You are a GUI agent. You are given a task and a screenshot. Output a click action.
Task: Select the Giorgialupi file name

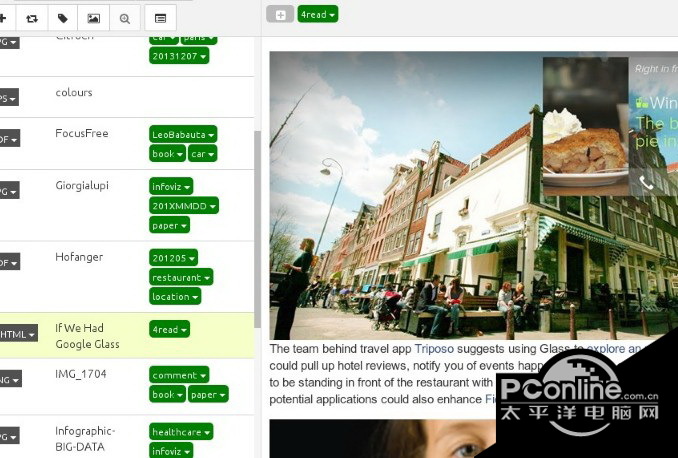point(82,186)
